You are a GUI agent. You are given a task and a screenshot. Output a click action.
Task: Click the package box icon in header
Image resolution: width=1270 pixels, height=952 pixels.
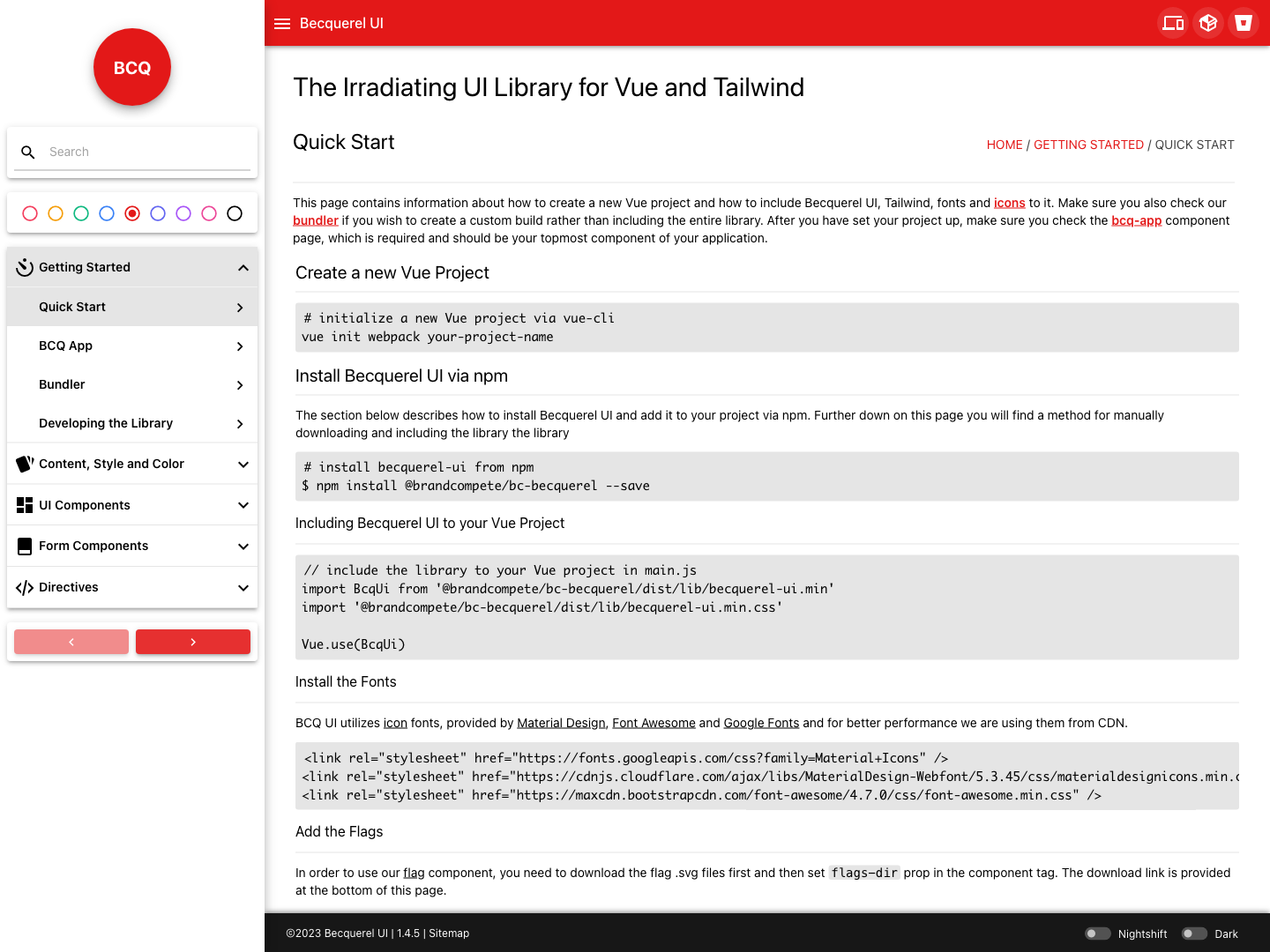[1207, 23]
